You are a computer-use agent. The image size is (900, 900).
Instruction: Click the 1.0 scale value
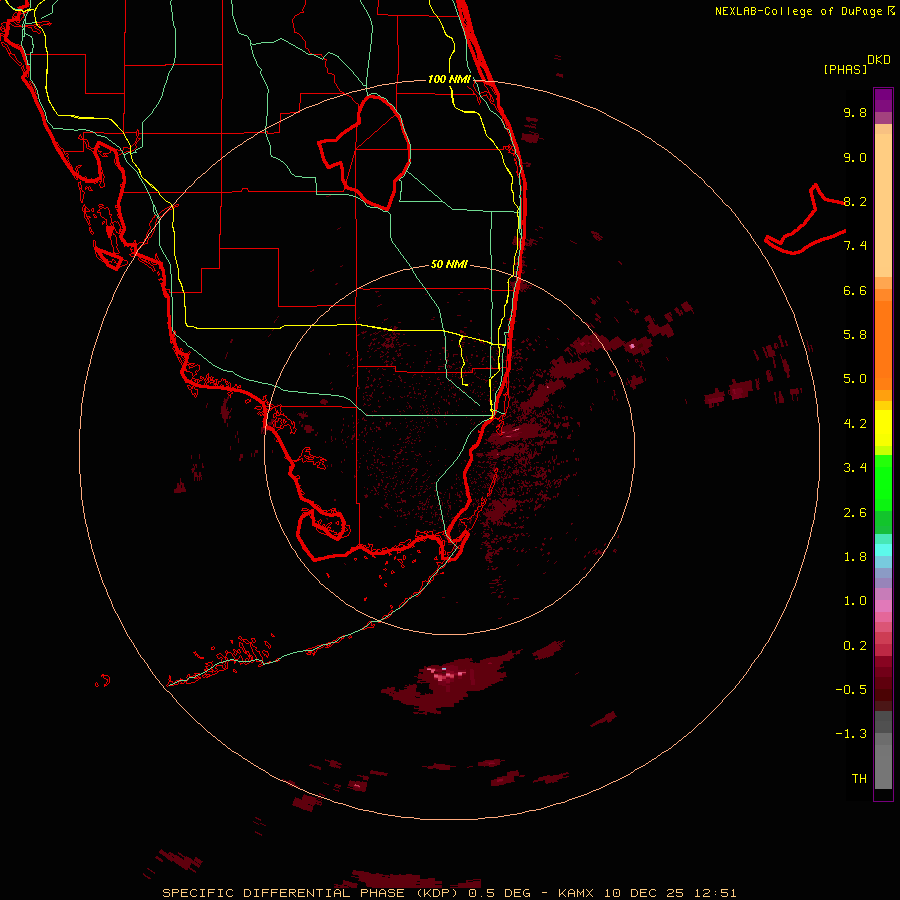tap(855, 601)
